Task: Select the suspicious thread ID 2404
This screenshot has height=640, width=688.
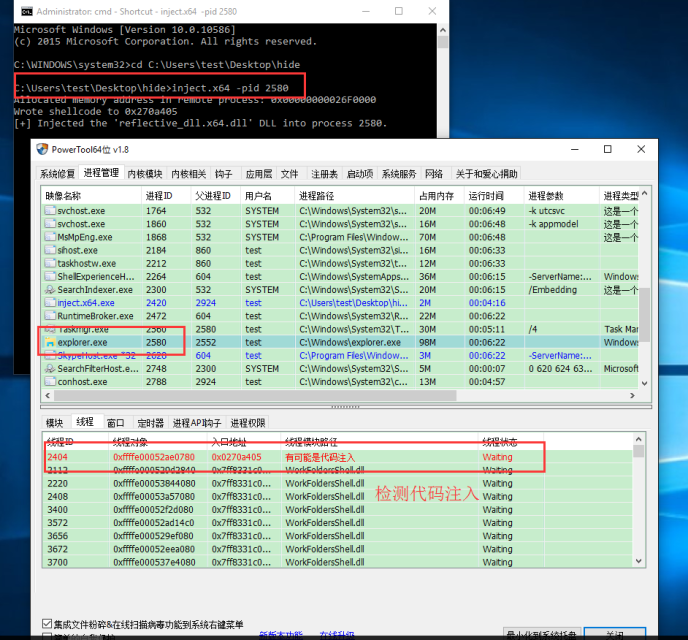Action: 57,457
